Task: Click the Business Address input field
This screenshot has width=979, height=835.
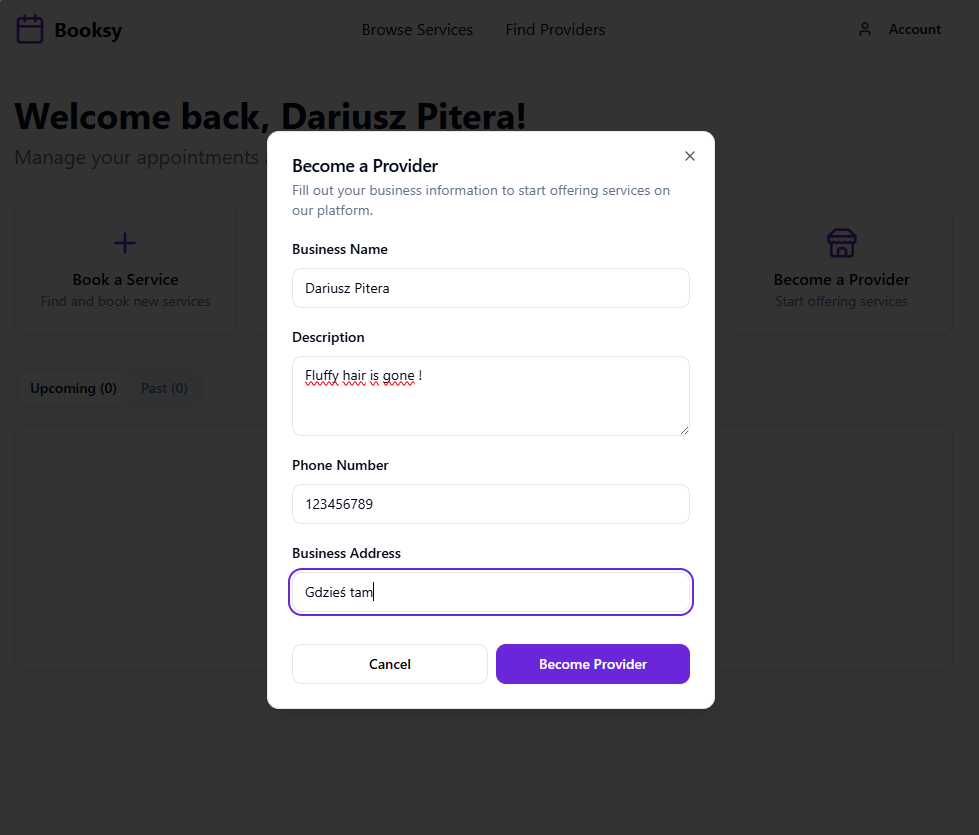Action: point(491,592)
